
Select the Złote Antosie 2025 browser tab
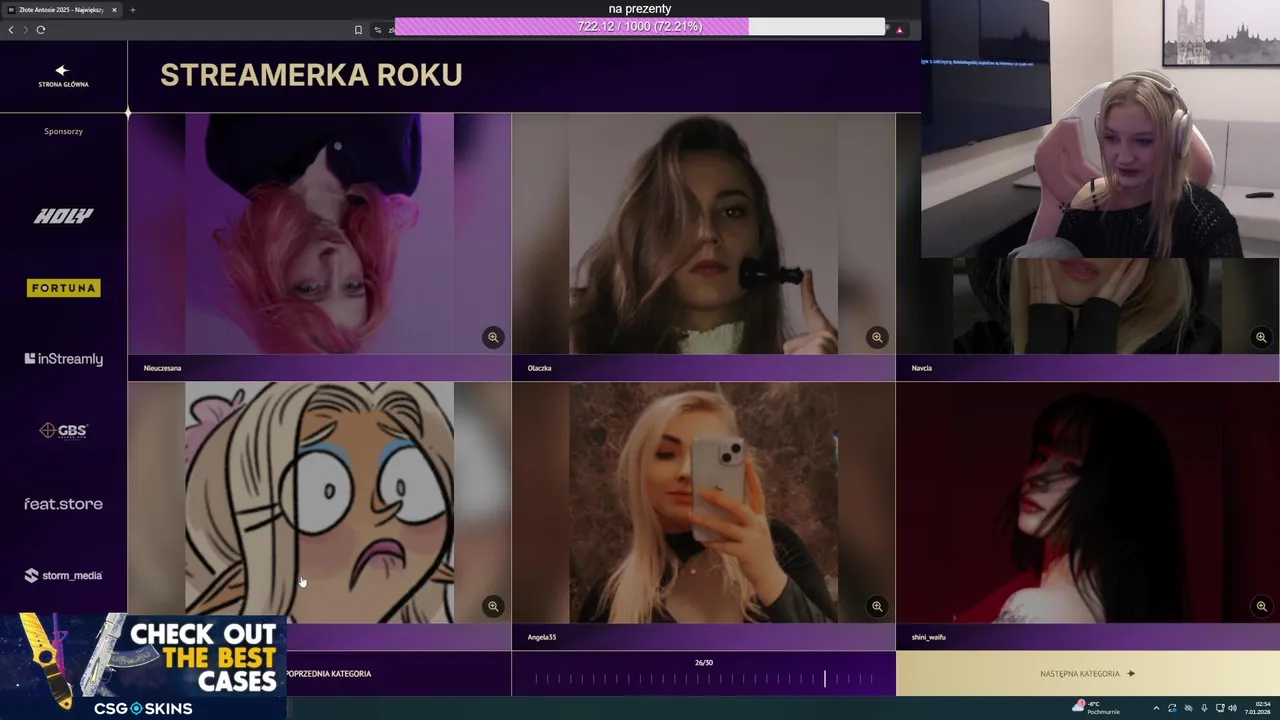click(x=62, y=10)
